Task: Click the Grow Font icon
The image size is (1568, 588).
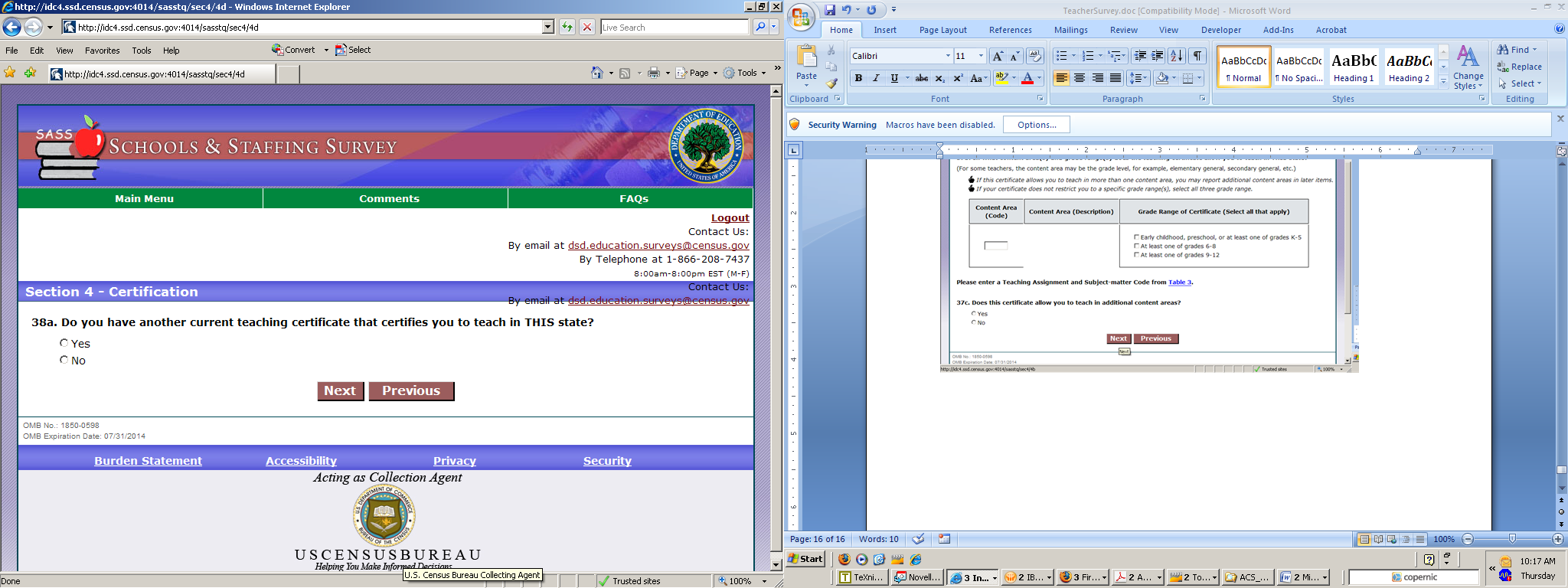Action: (x=997, y=56)
